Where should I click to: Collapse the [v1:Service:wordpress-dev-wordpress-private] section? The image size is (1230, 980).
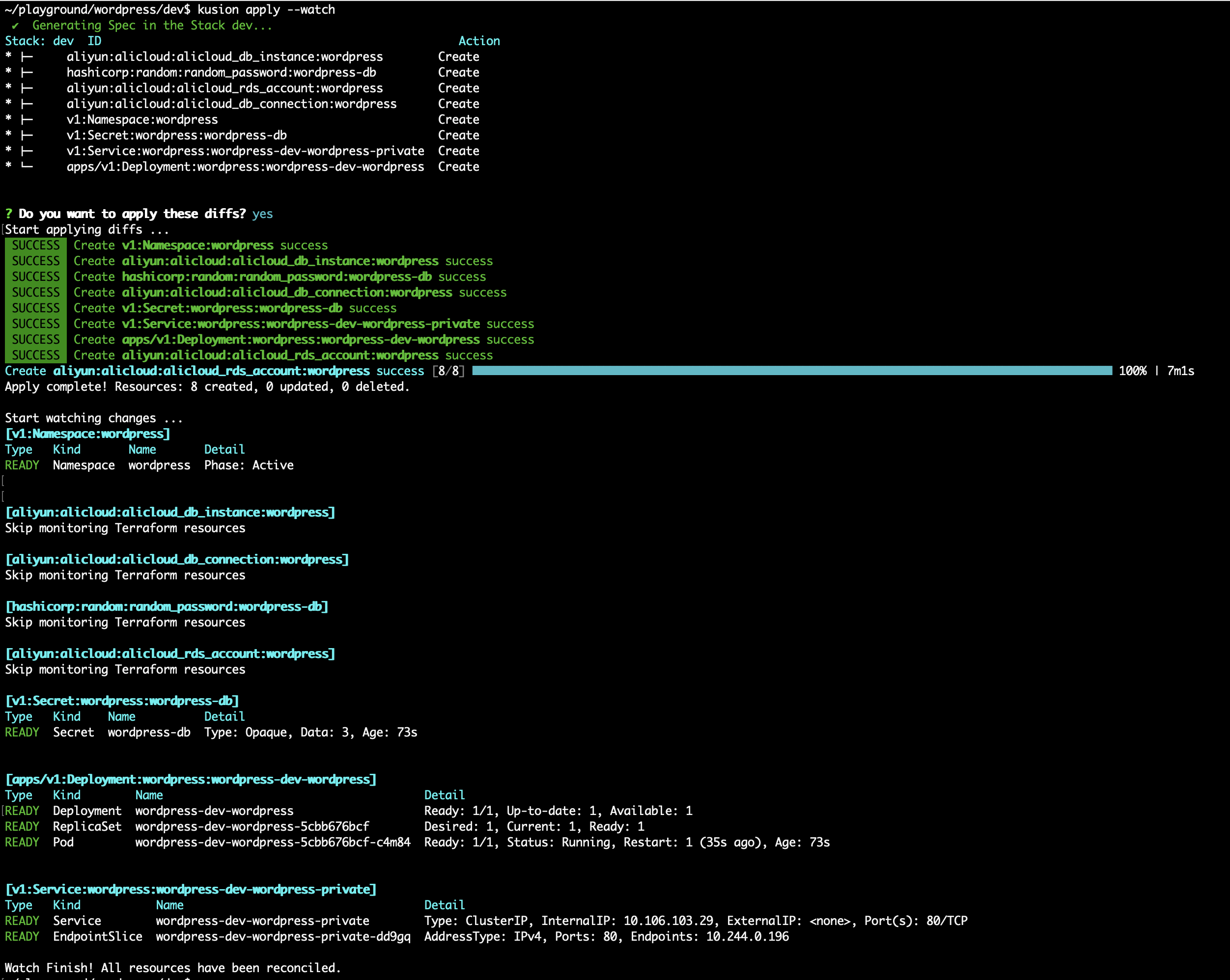pyautogui.click(x=190, y=889)
